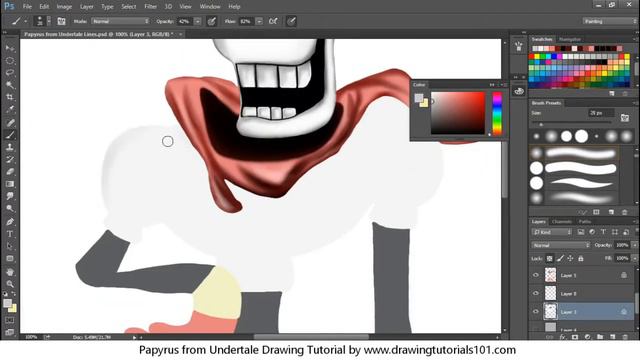Open layer Fill dropdown arrow
The height and width of the screenshot is (360, 640).
(x=635, y=258)
